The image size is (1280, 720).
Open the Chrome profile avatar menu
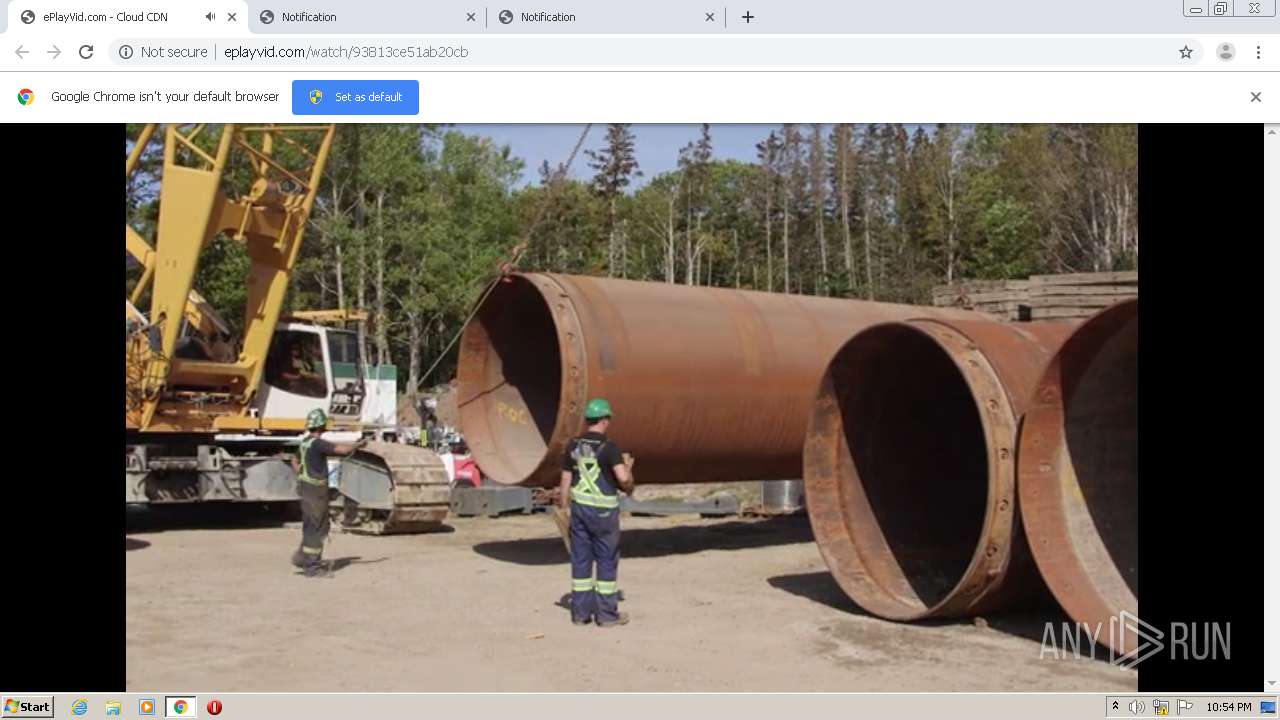(x=1226, y=52)
